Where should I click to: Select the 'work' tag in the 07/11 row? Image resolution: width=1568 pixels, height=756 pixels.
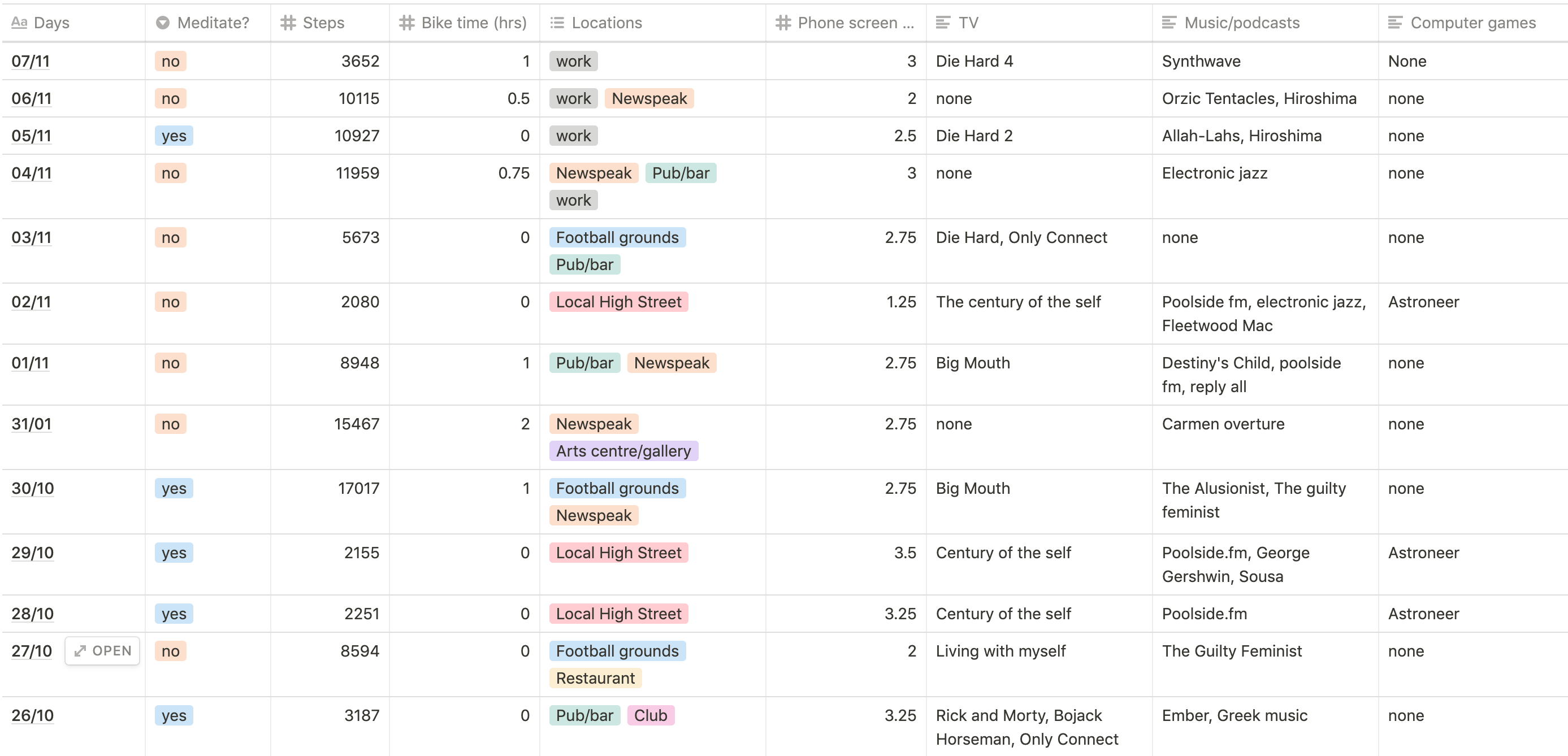573,62
